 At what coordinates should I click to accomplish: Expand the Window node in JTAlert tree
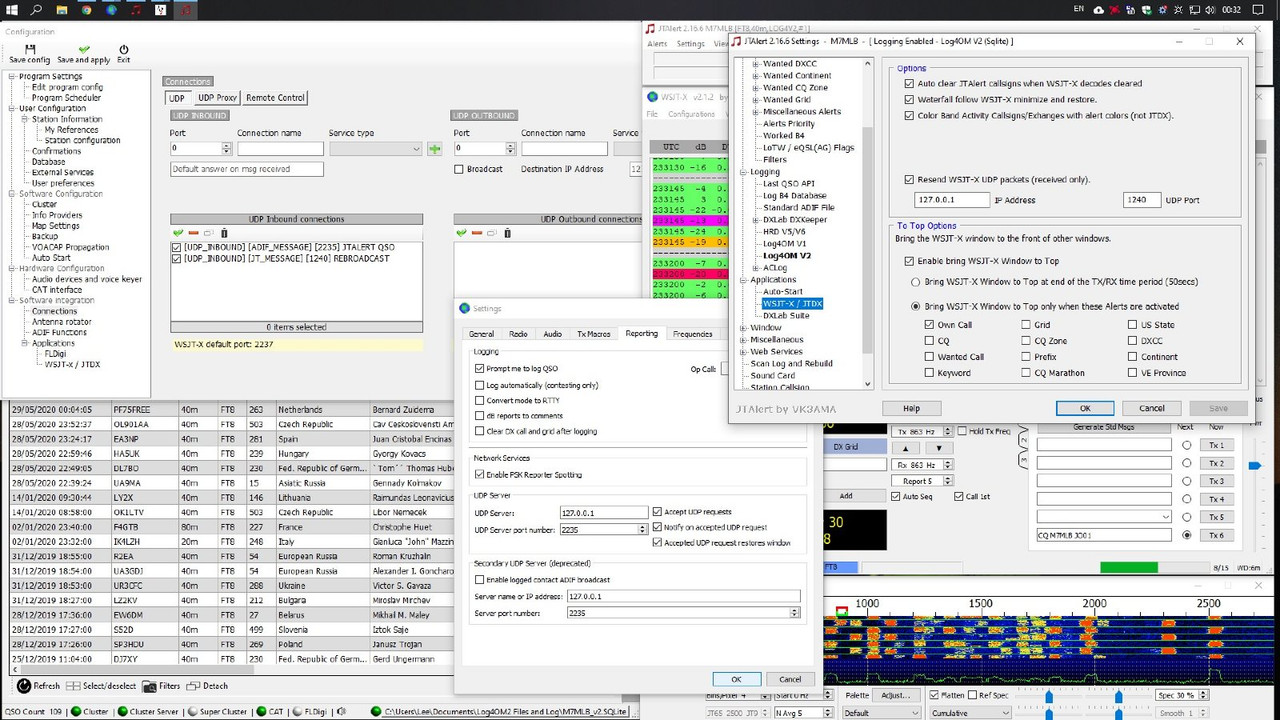(743, 328)
